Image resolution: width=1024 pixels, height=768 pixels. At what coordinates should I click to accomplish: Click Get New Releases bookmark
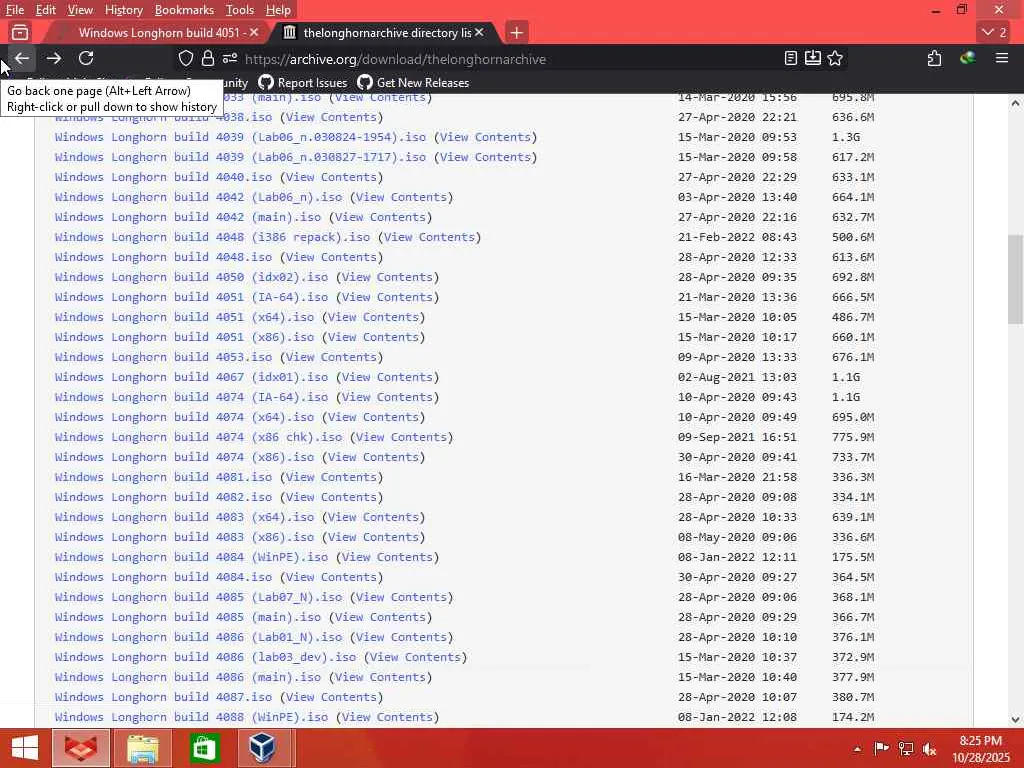tap(413, 83)
